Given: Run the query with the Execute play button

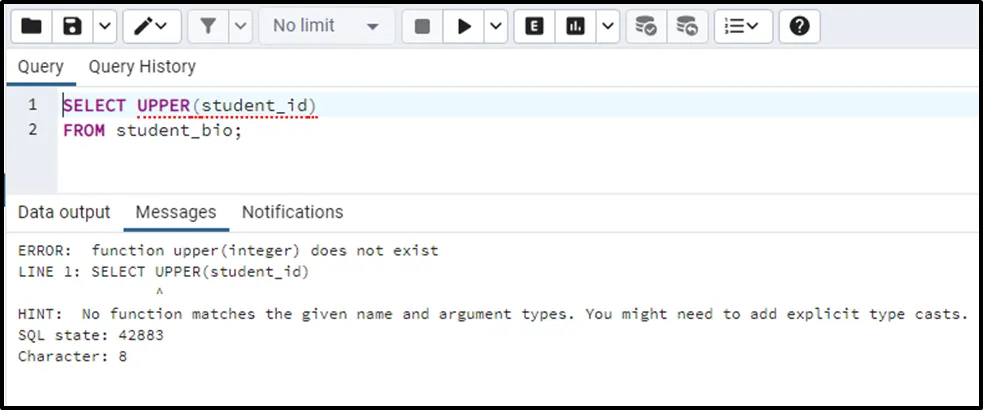Looking at the screenshot, I should coord(464,27).
